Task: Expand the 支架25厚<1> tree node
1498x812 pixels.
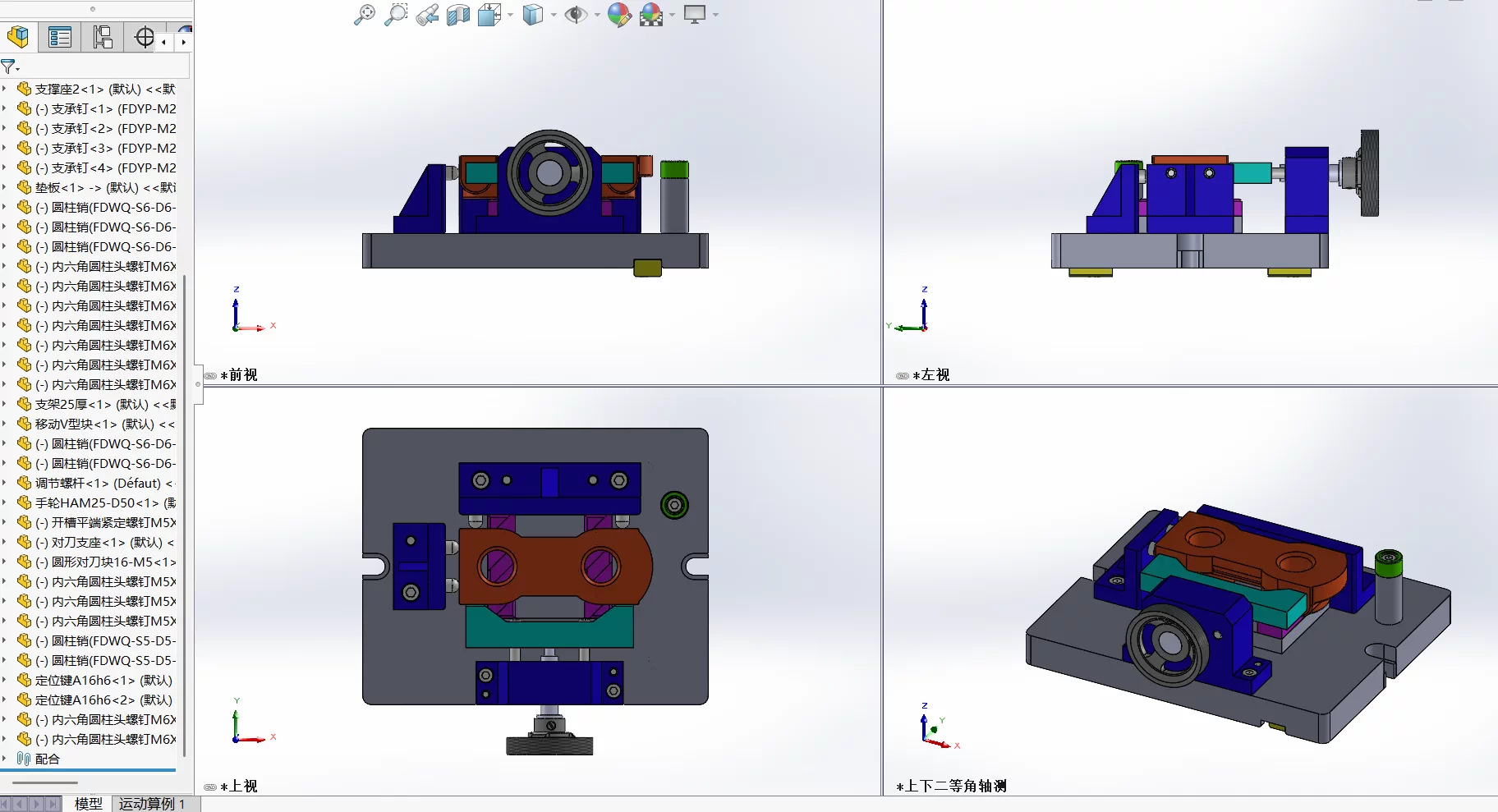Action: click(5, 404)
